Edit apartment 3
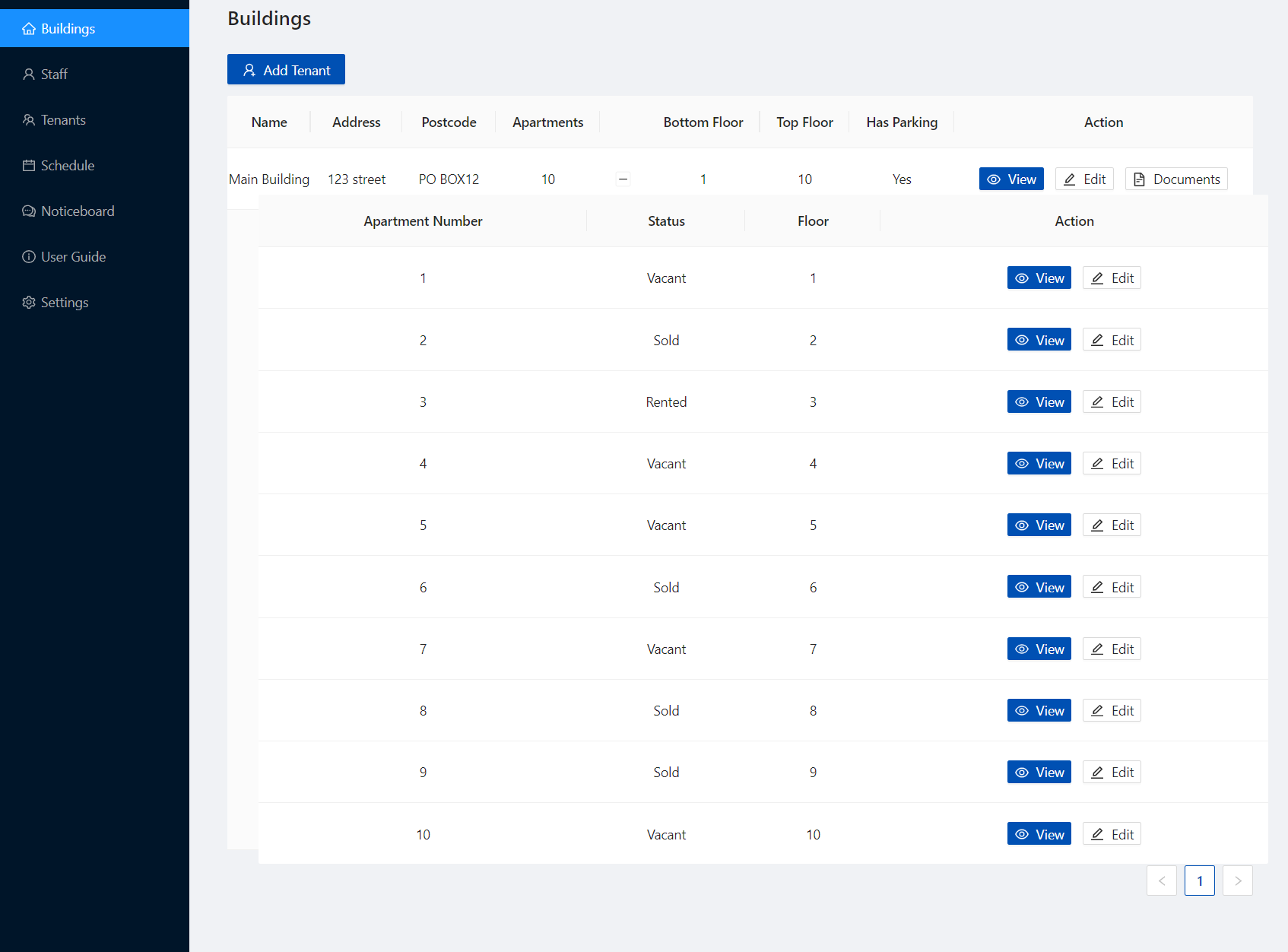 (x=1112, y=401)
